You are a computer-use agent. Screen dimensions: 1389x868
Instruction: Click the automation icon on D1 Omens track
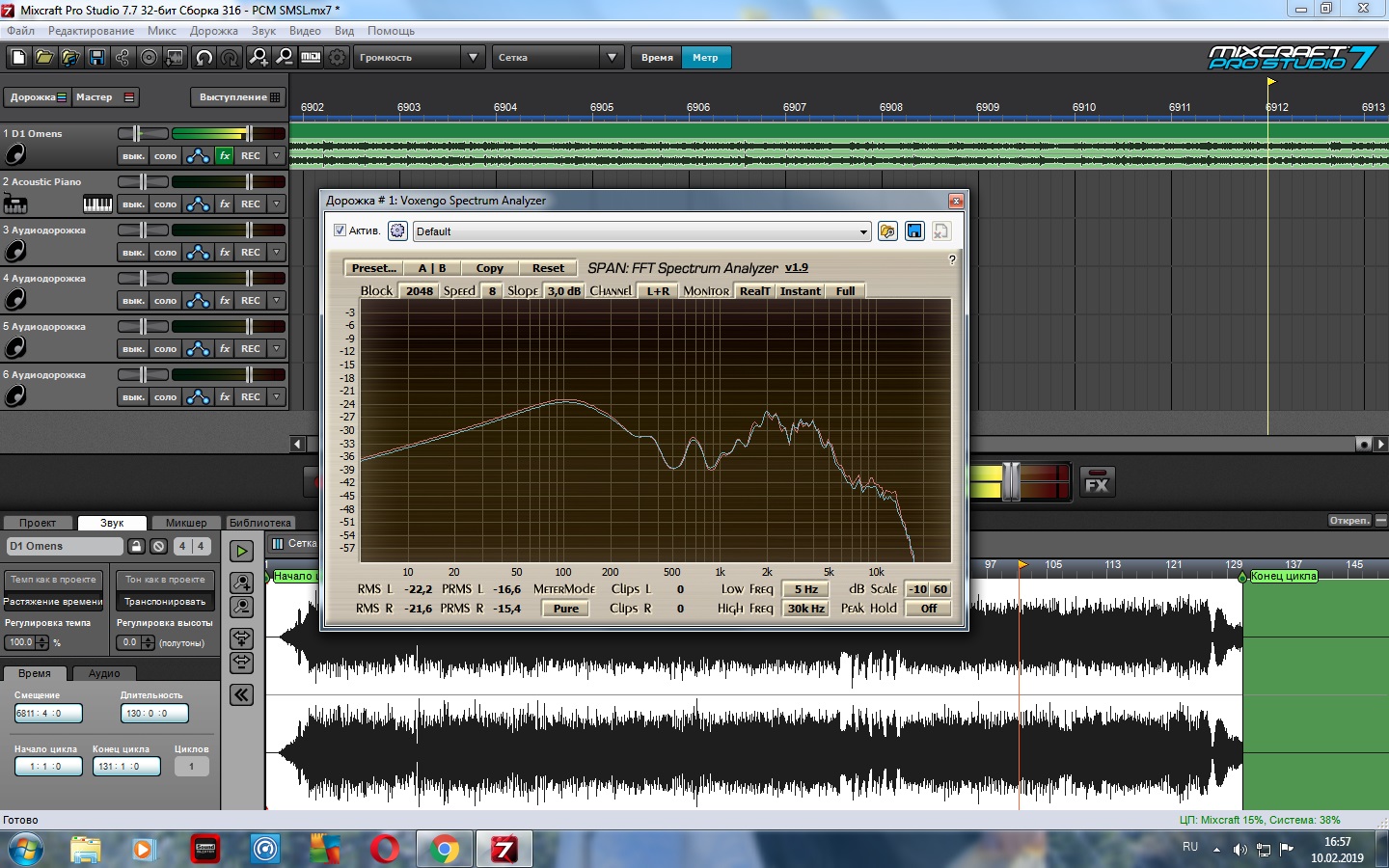[x=198, y=155]
